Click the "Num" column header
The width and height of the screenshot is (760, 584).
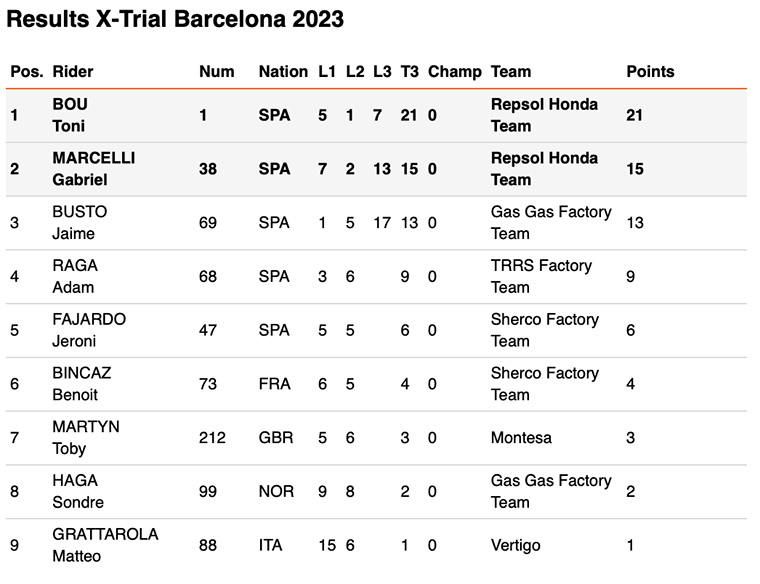click(x=216, y=72)
